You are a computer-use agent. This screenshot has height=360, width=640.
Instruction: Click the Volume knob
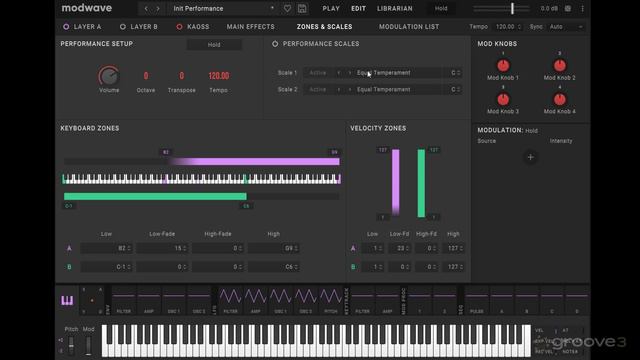click(109, 76)
